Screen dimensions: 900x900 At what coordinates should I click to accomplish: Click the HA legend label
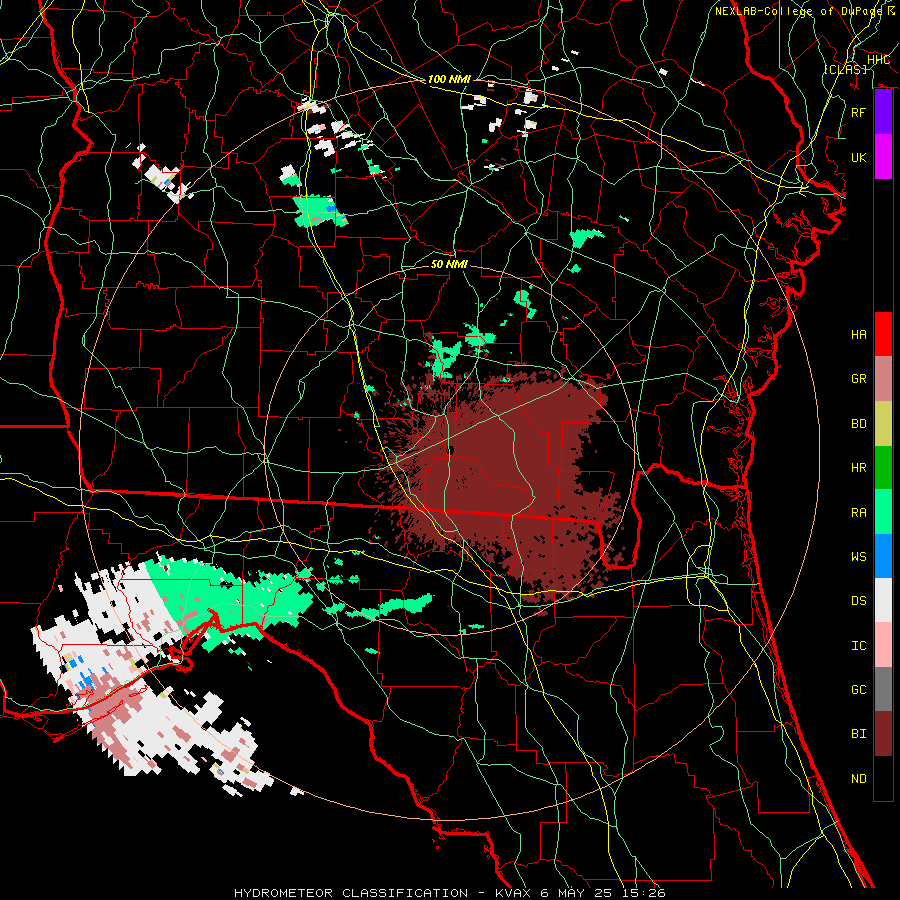[858, 335]
